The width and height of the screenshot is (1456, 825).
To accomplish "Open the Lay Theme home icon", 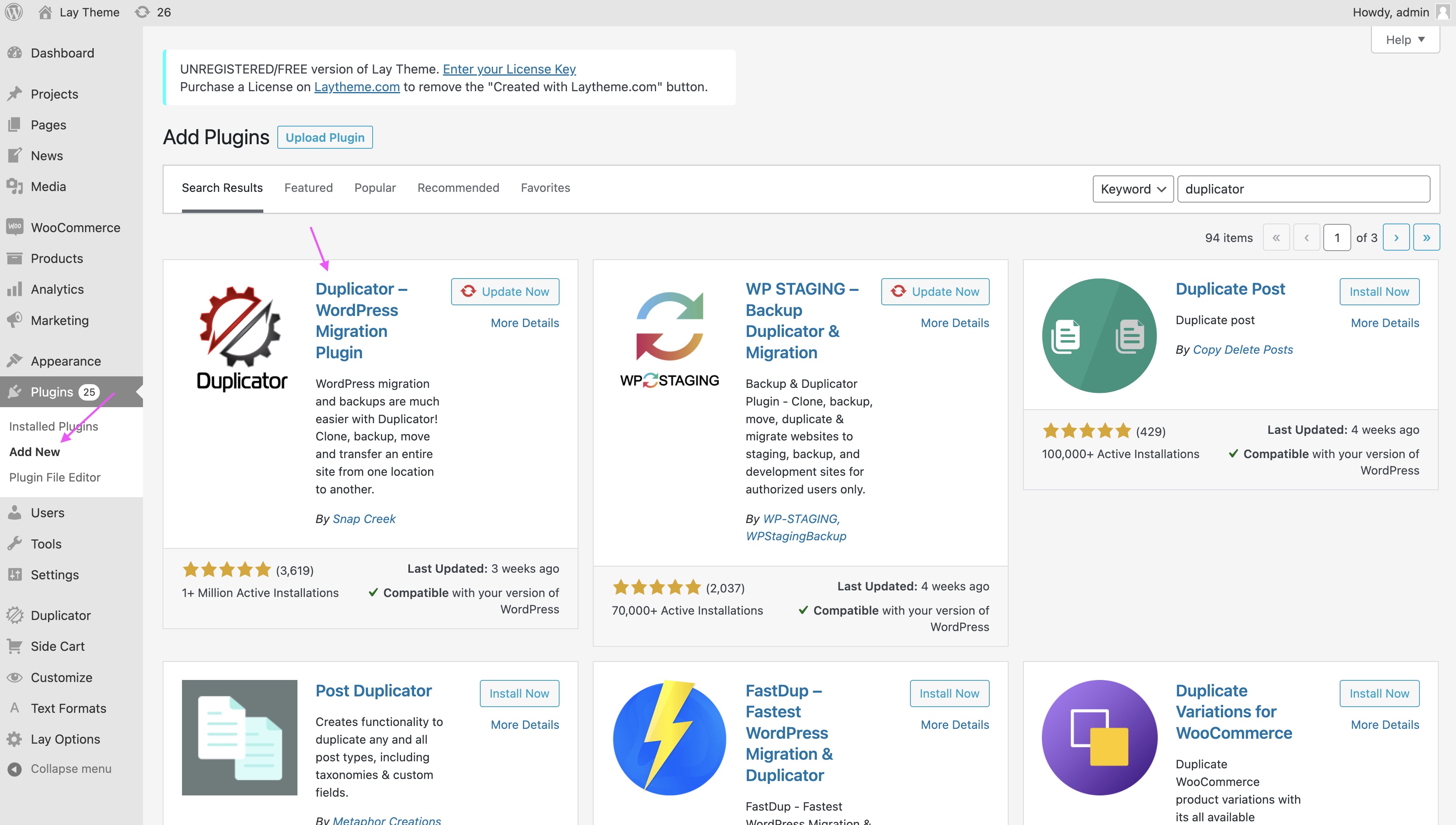I will [45, 12].
